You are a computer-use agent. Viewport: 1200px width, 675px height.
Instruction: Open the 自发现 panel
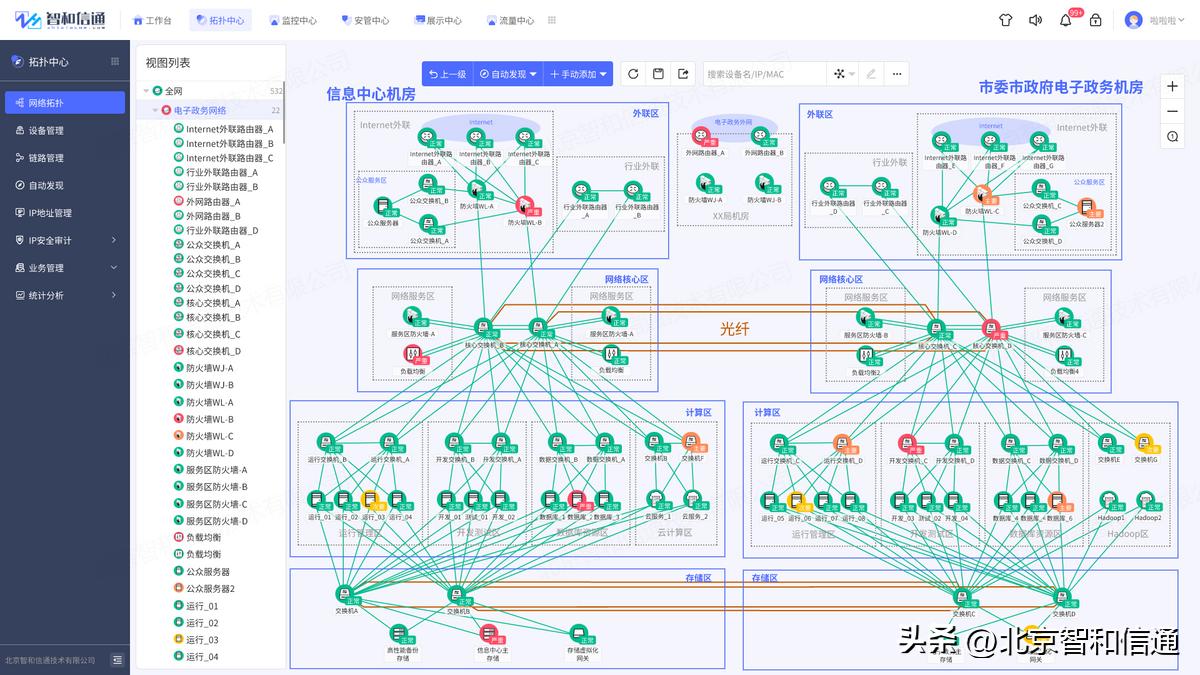[x=60, y=184]
